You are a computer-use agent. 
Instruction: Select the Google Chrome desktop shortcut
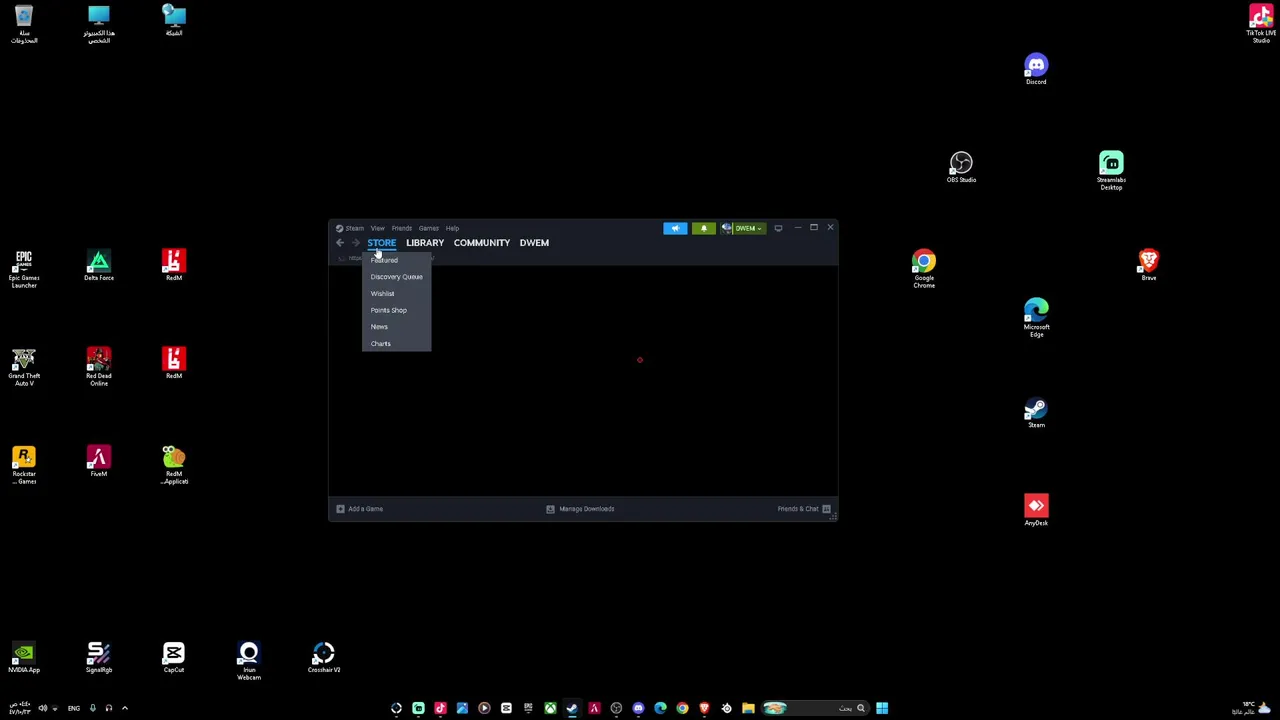click(924, 269)
